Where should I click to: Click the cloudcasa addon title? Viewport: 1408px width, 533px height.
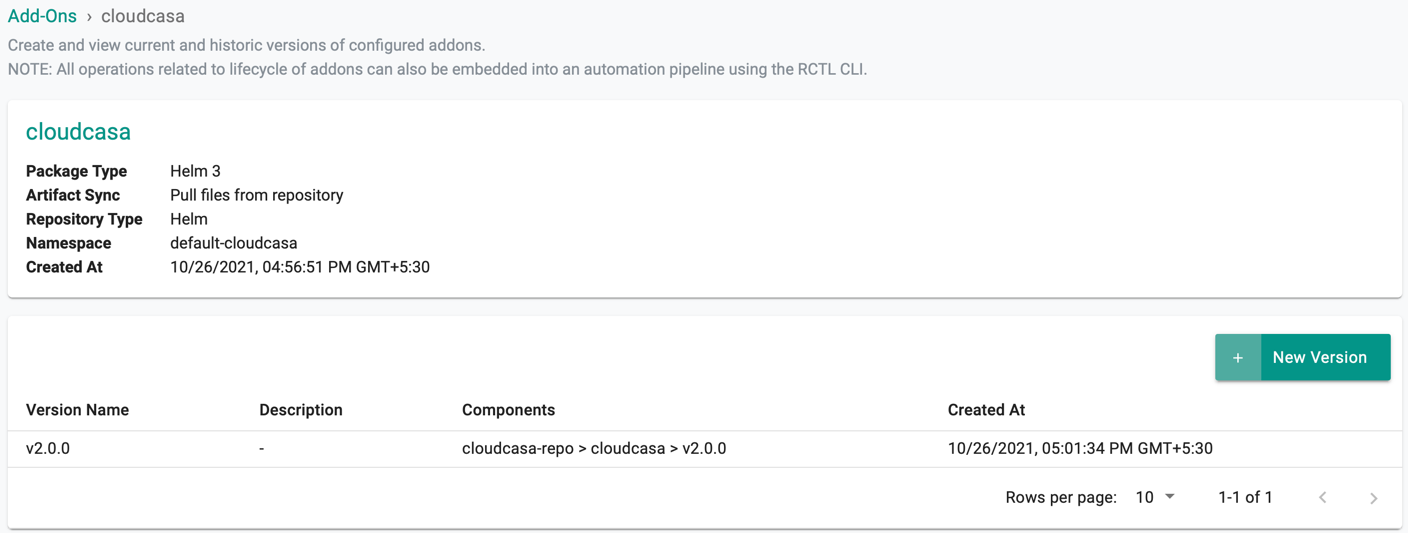78,132
